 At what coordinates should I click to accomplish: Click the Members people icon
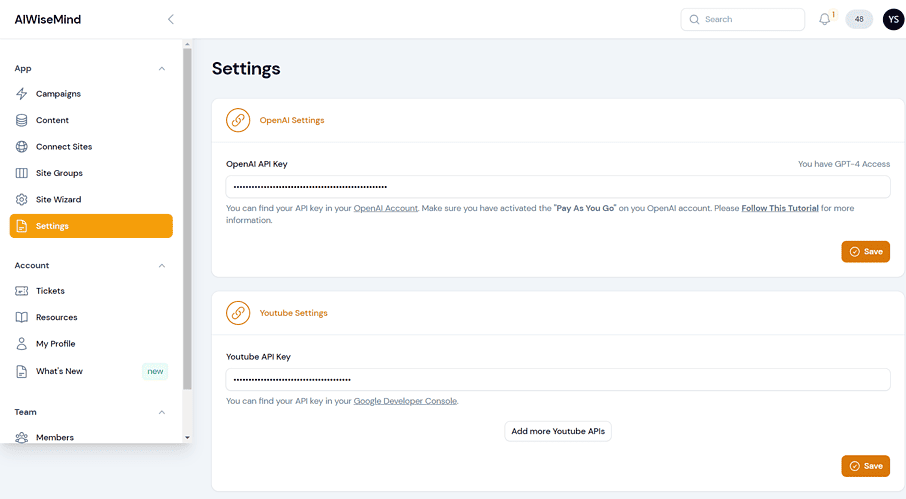click(21, 437)
